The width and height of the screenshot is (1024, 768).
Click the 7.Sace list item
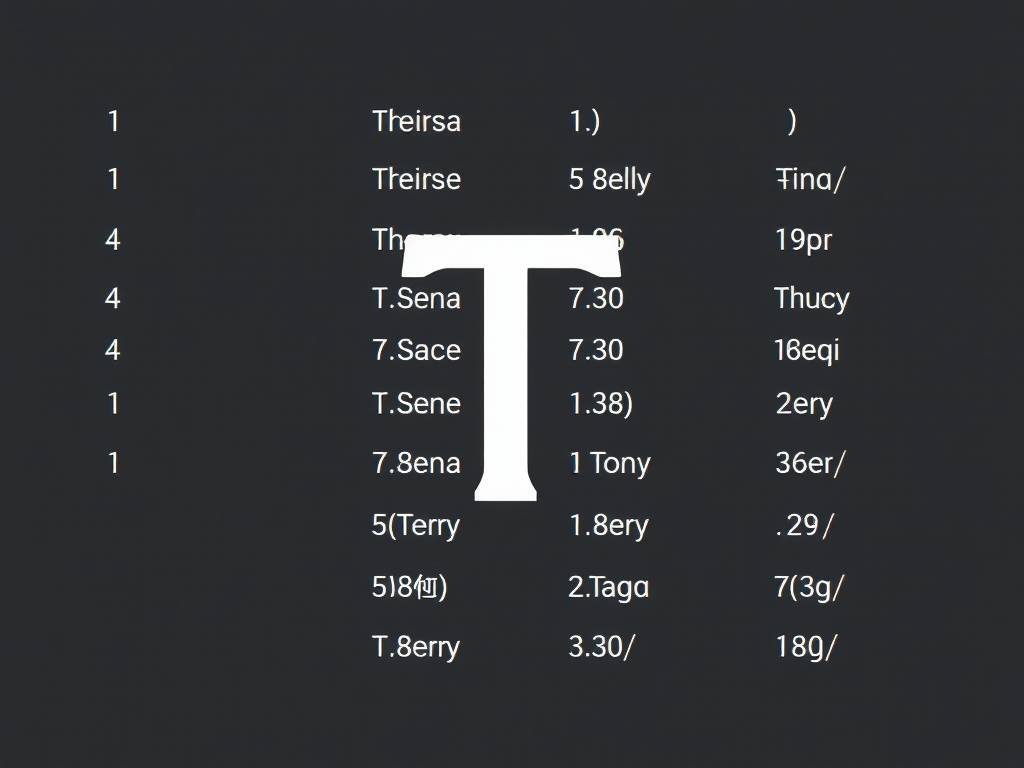point(417,350)
